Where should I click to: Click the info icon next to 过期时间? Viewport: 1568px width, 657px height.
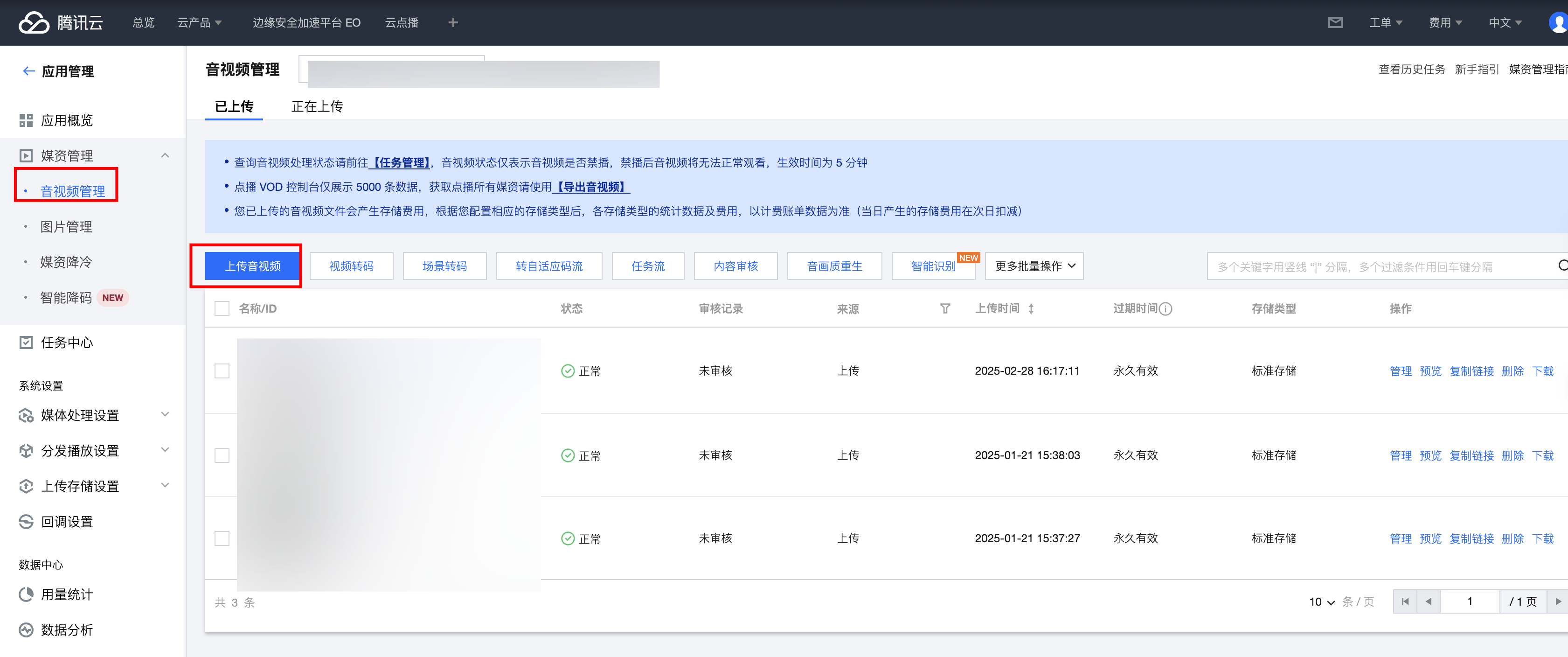click(1166, 309)
